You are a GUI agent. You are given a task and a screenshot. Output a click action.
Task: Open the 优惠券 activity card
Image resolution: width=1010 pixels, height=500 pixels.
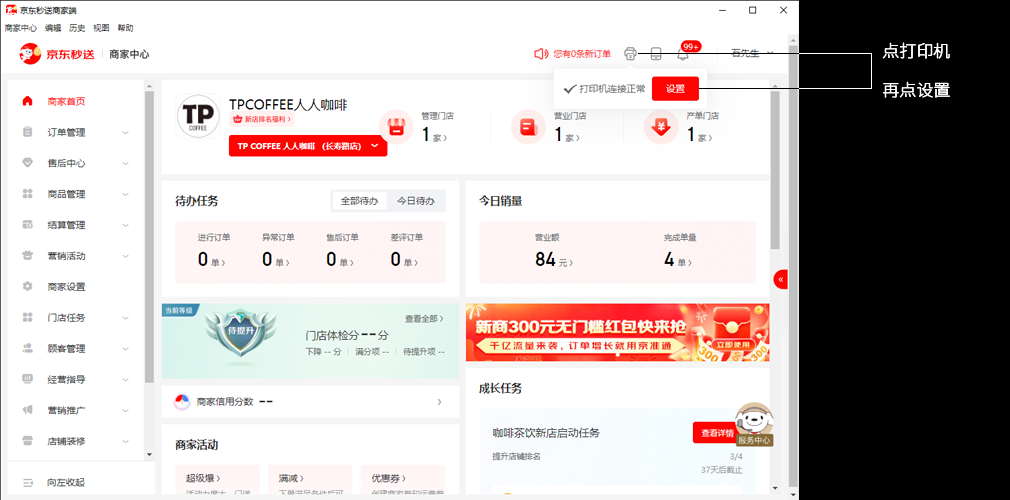pos(403,480)
